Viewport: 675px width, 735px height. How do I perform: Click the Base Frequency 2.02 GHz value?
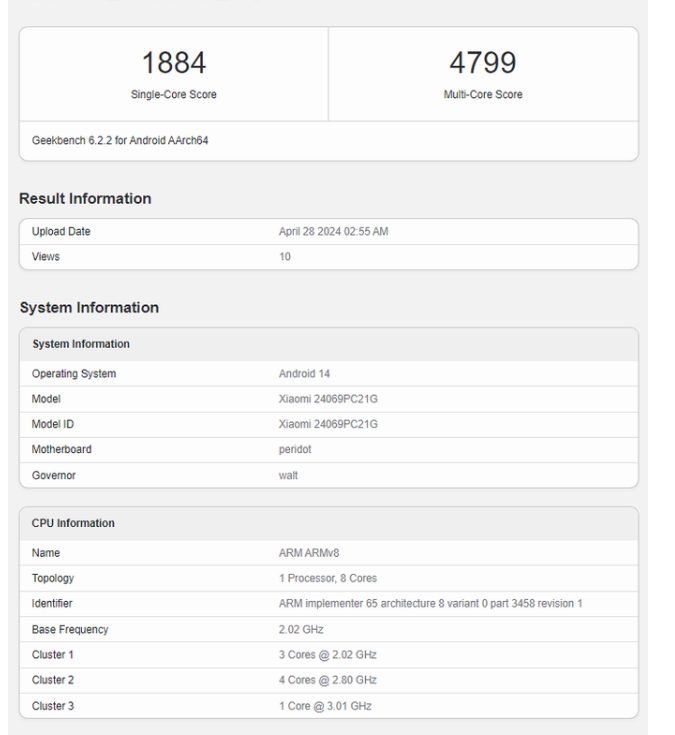click(x=301, y=629)
